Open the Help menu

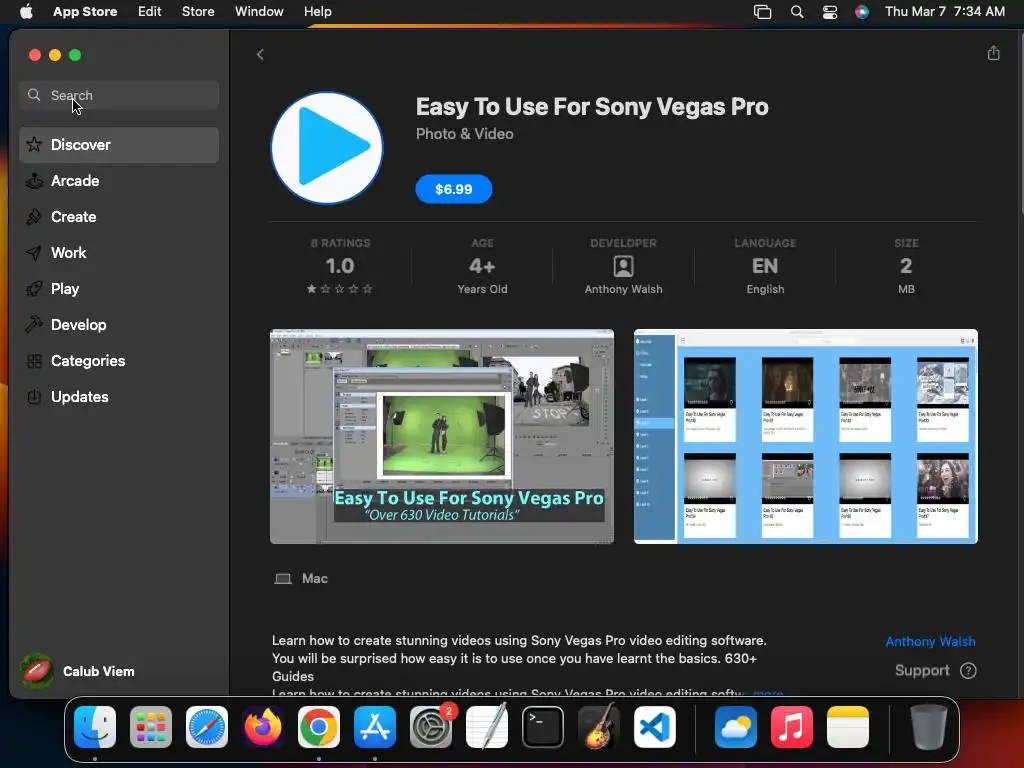click(317, 12)
